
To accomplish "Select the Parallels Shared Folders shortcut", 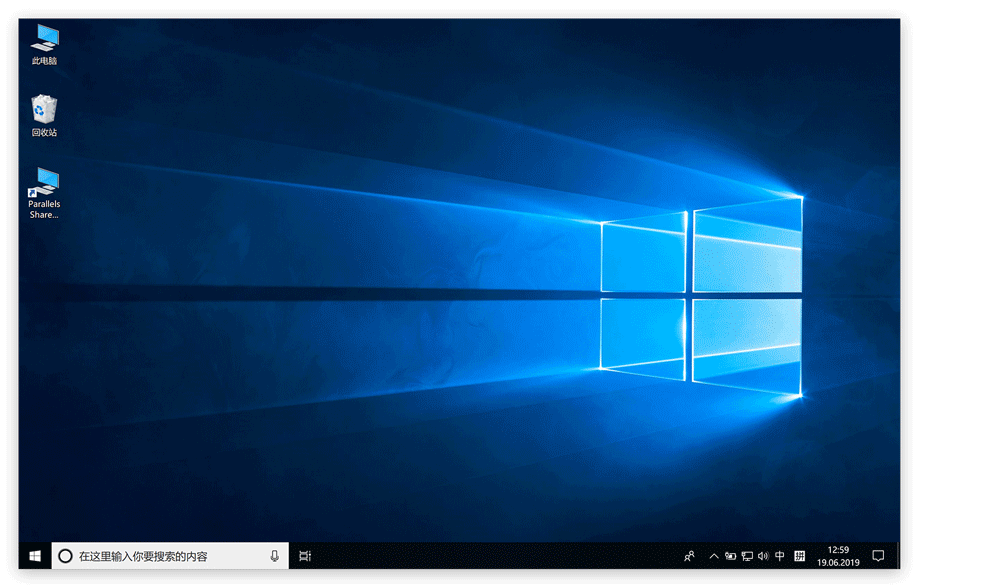I will point(44,192).
